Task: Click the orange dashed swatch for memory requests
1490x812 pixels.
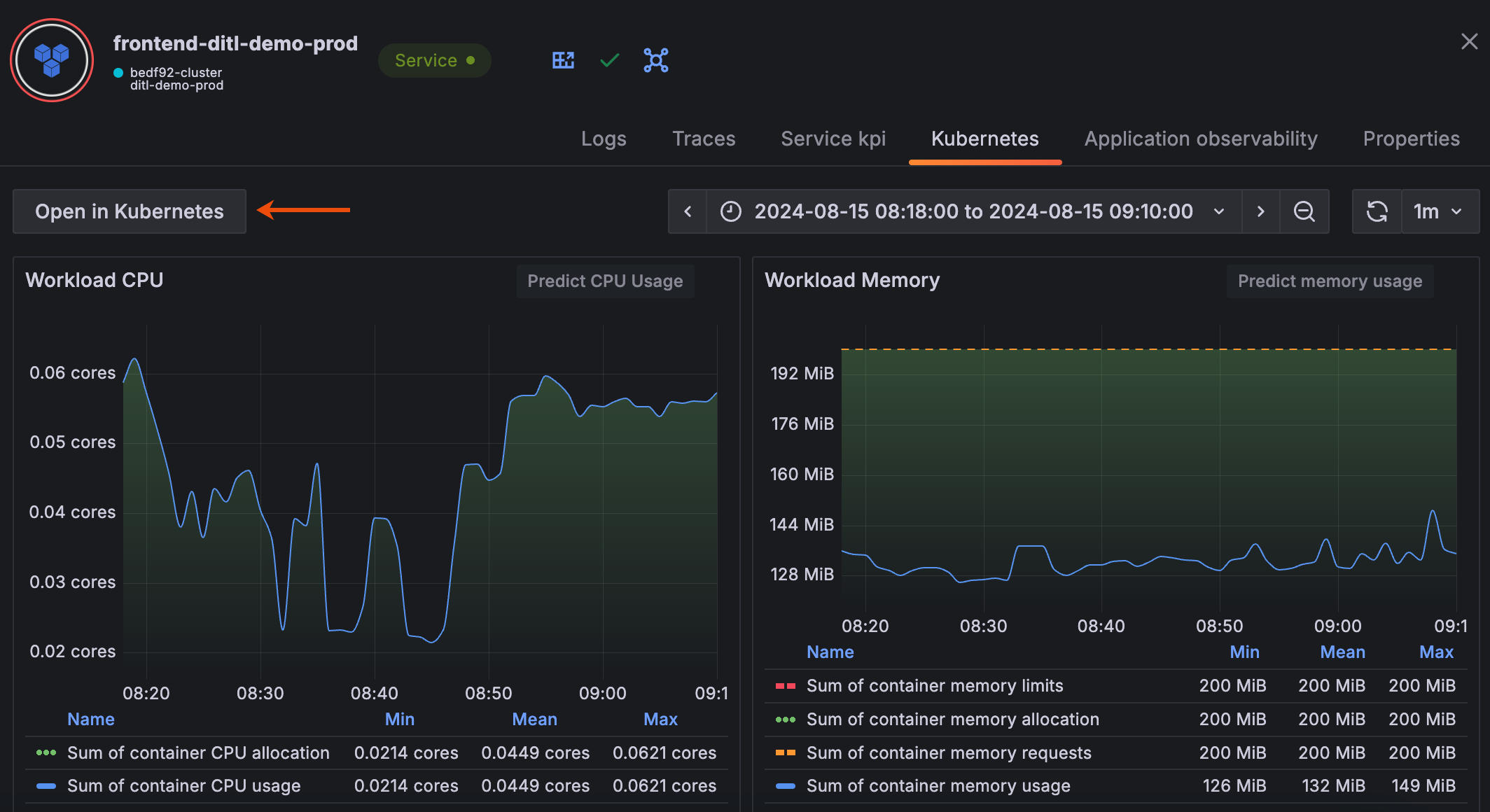Action: coord(785,752)
